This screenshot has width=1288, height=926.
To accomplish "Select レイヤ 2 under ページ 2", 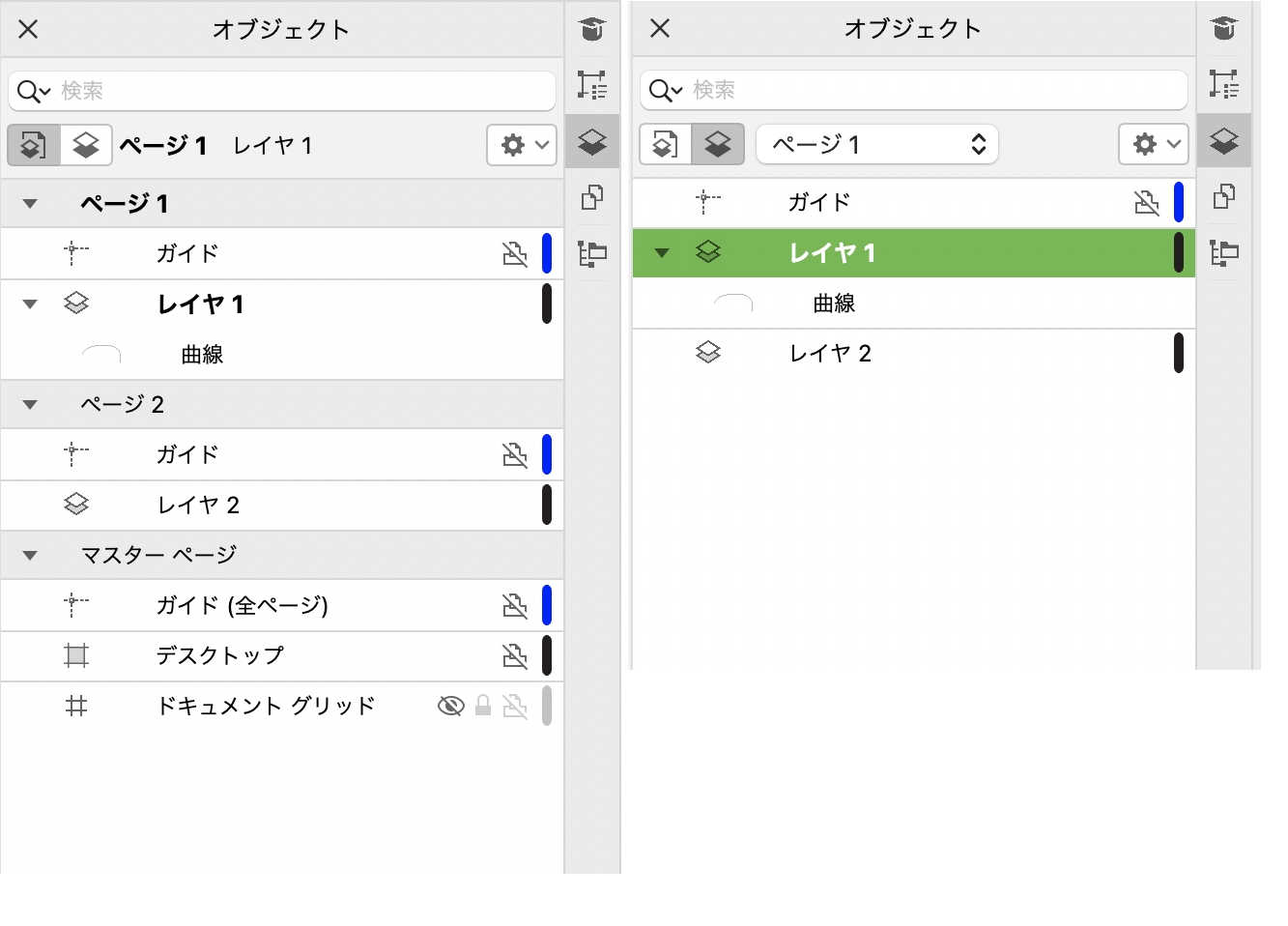I will coord(198,506).
